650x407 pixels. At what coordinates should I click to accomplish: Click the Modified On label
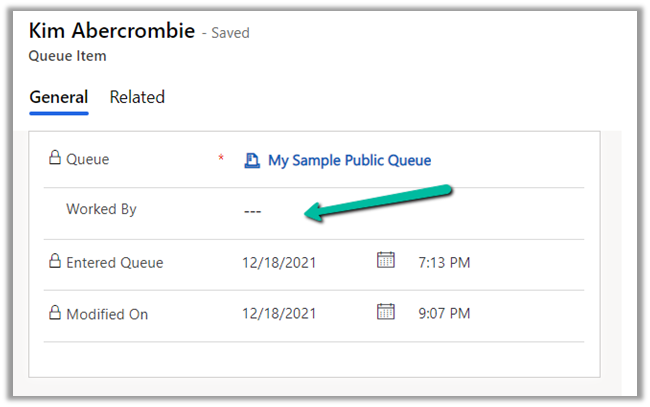106,314
